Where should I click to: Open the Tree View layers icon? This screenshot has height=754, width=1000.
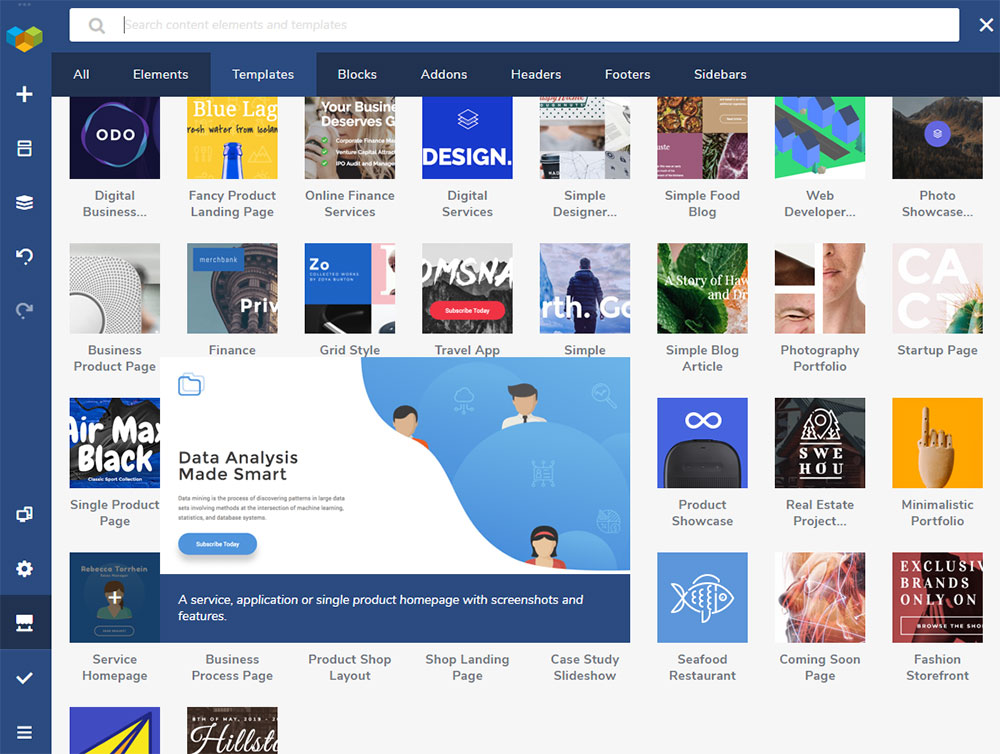pos(24,202)
